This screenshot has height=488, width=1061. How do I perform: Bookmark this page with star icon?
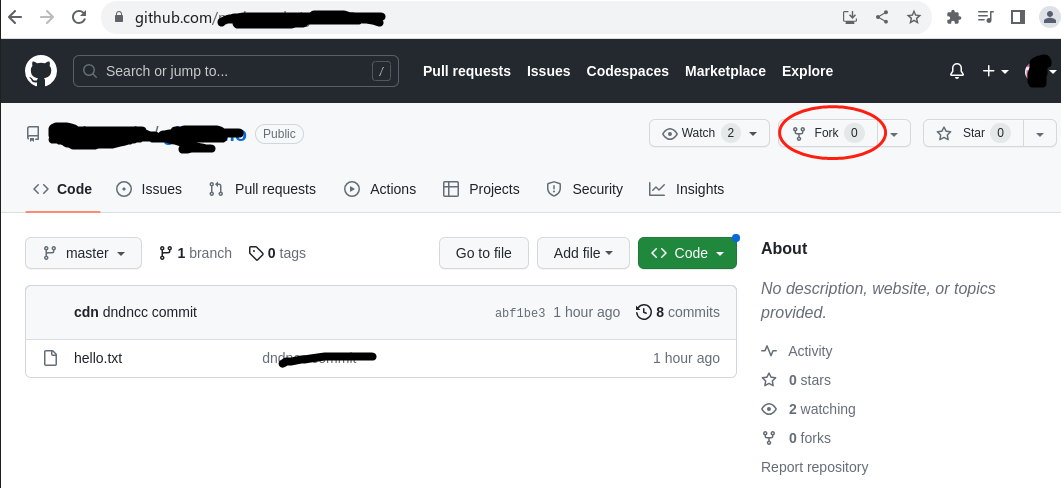click(x=913, y=17)
